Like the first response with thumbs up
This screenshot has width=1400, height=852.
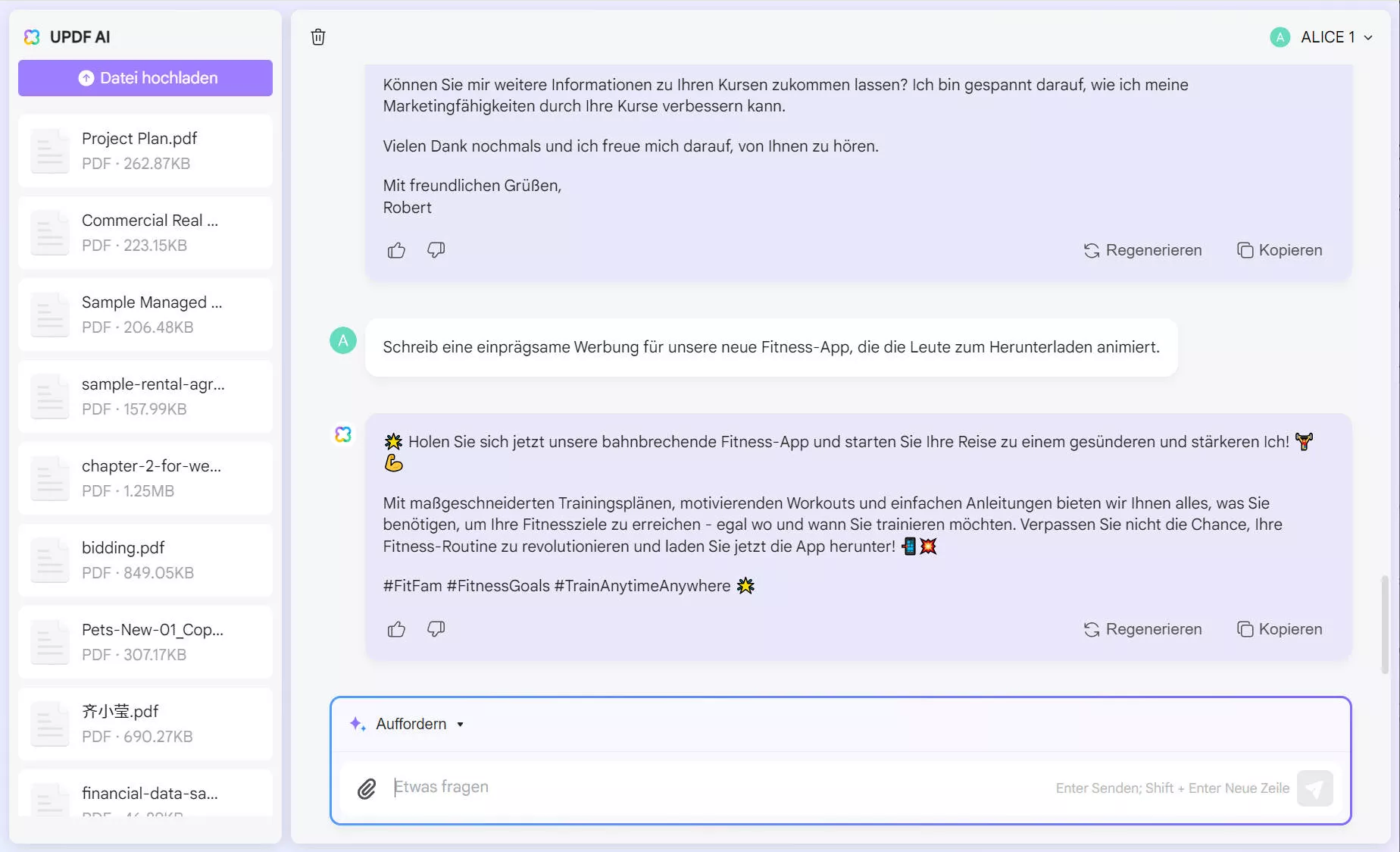[x=396, y=249]
